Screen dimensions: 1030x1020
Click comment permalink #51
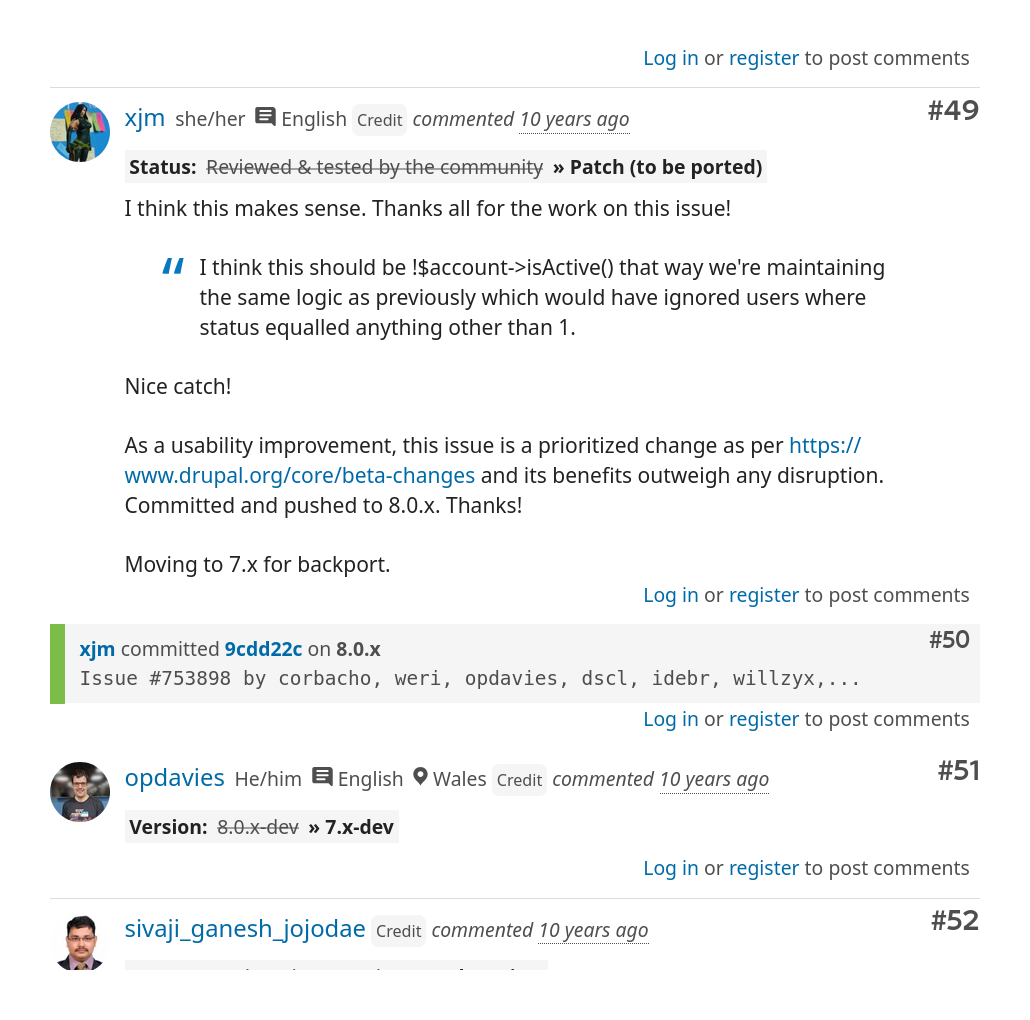click(x=958, y=770)
